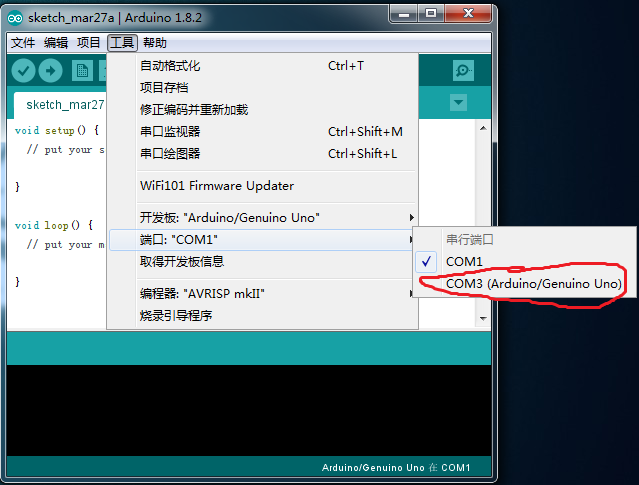Viewport: 639px width, 485px height.
Task: Click editor scrollbar up arrow
Action: pos(483,128)
